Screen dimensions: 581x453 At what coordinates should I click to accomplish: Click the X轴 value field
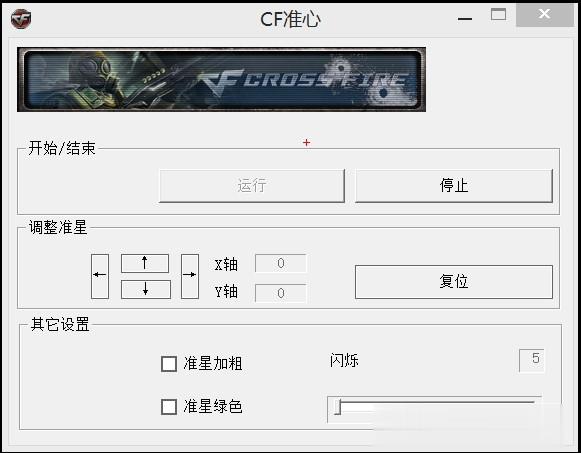[x=281, y=263]
